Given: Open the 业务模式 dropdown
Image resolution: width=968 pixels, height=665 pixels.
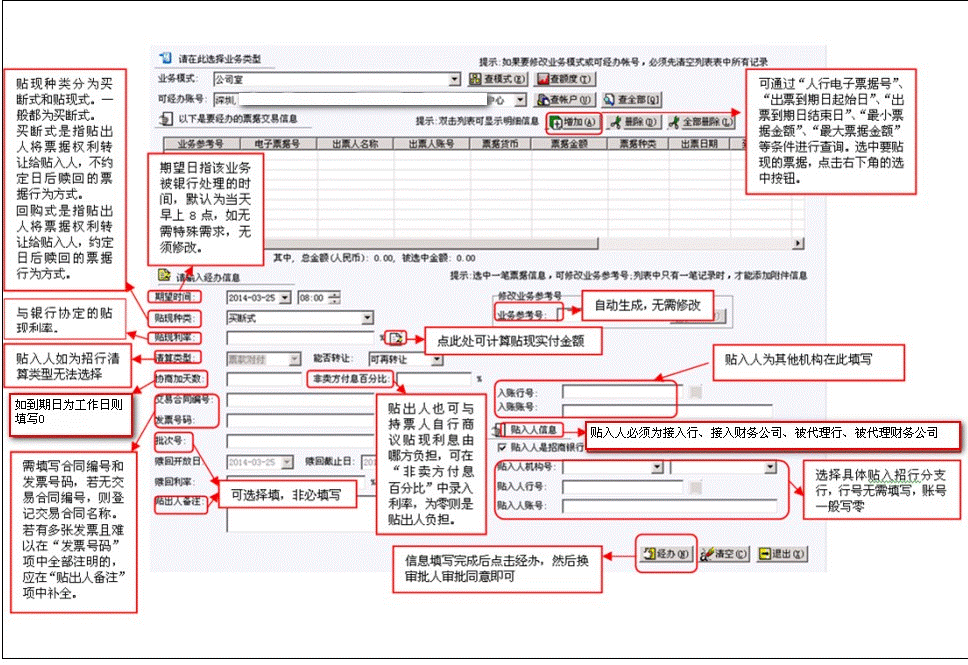Looking at the screenshot, I should point(455,79).
